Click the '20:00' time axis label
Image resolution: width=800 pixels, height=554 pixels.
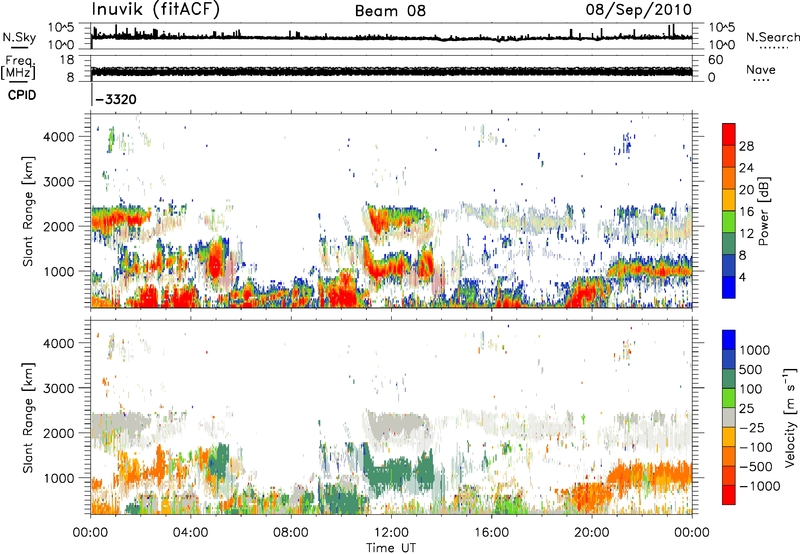pyautogui.click(x=591, y=533)
